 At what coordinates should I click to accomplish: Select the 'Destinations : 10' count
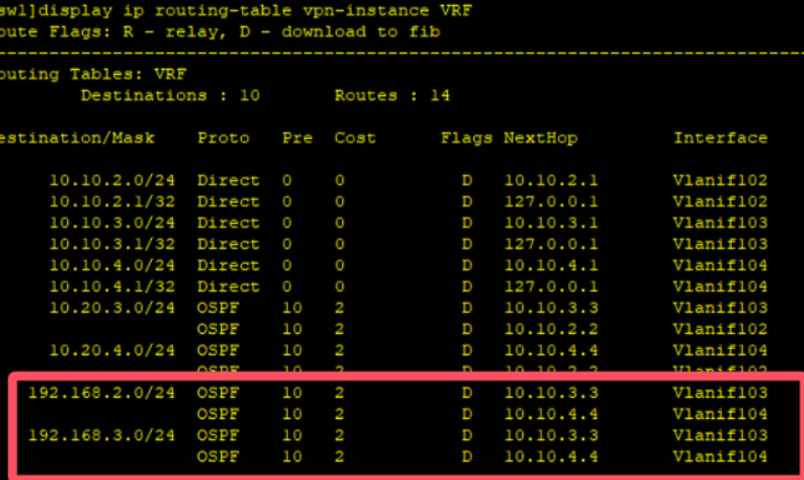pyautogui.click(x=170, y=95)
